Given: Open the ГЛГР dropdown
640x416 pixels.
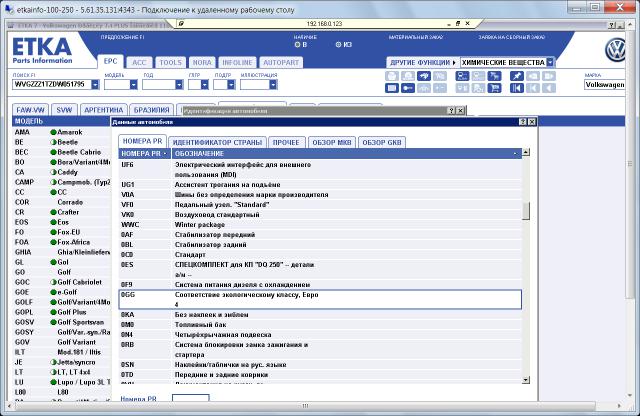Looking at the screenshot, I should pos(204,85).
